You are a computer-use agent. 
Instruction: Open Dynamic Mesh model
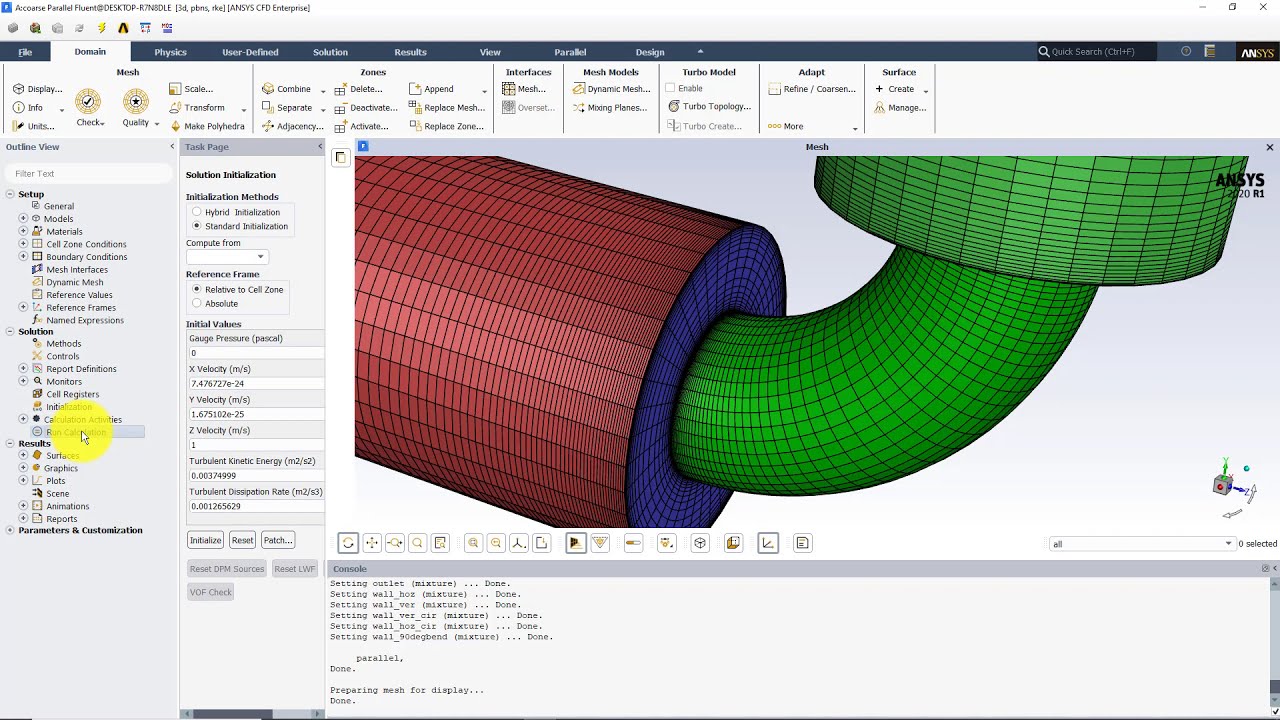click(x=612, y=89)
